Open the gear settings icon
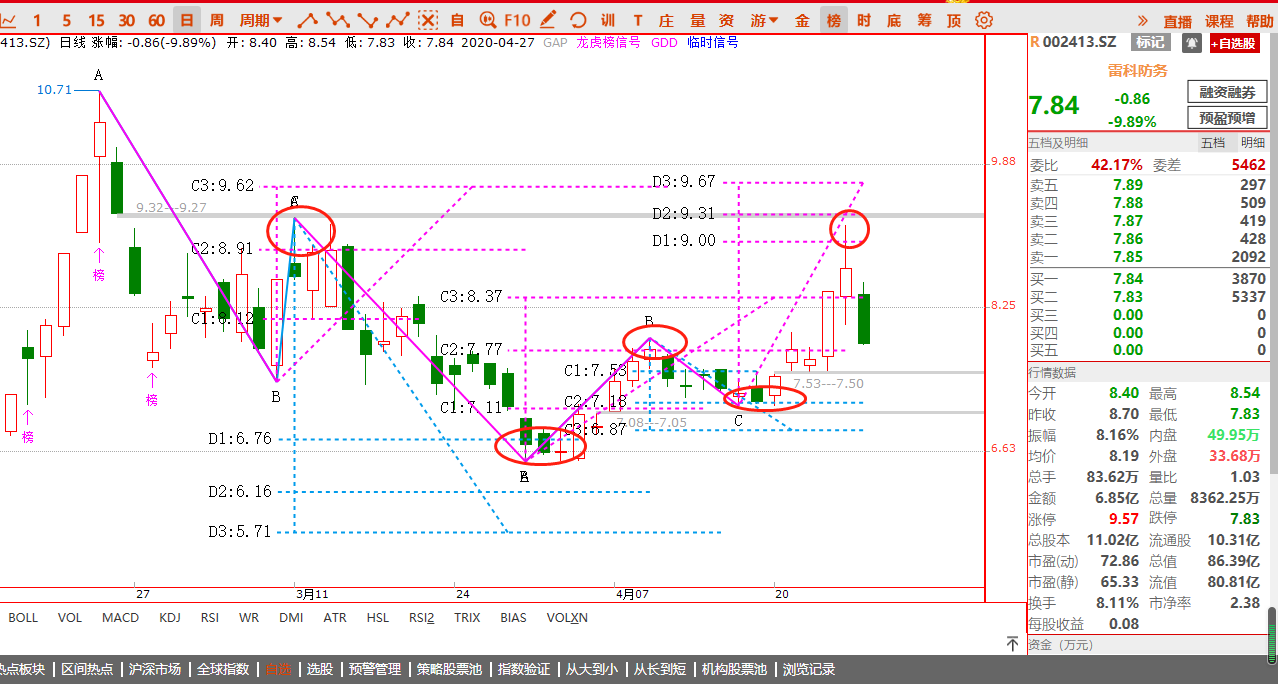The width and height of the screenshot is (1278, 684). coord(984,19)
